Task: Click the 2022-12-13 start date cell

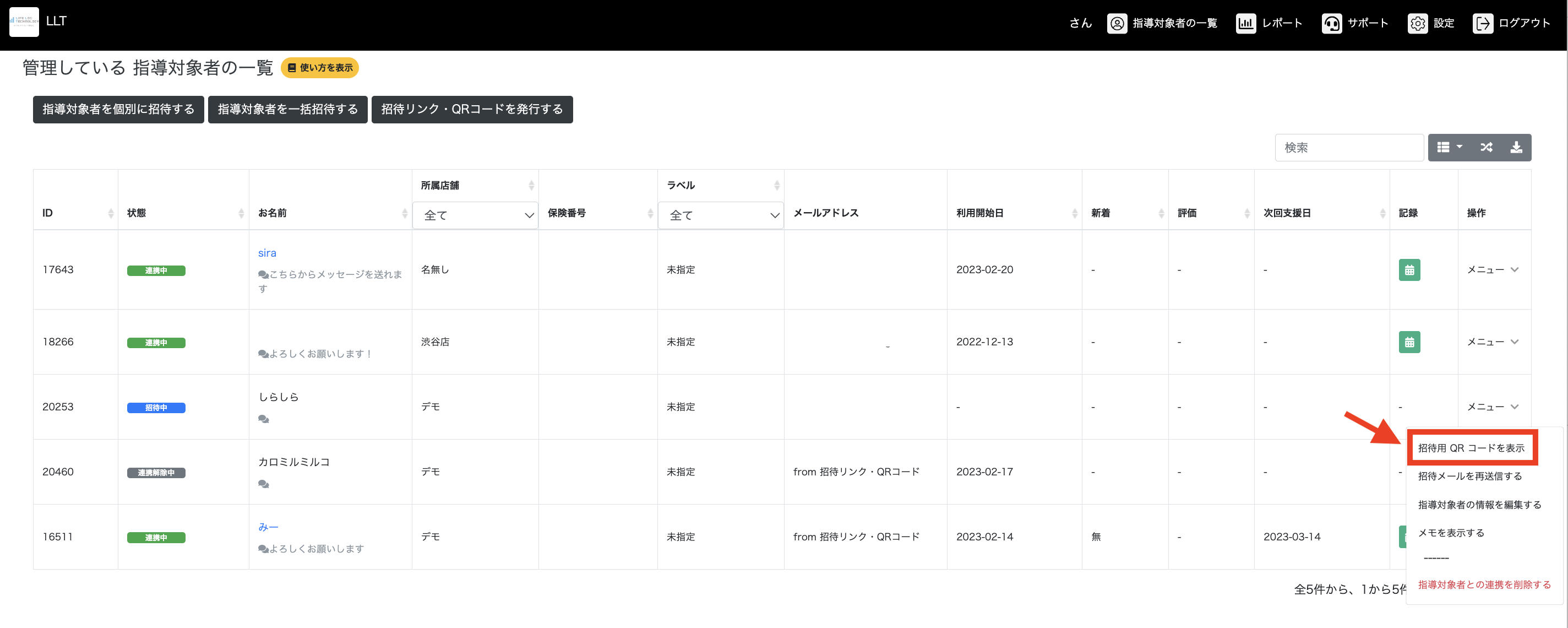Action: [985, 342]
